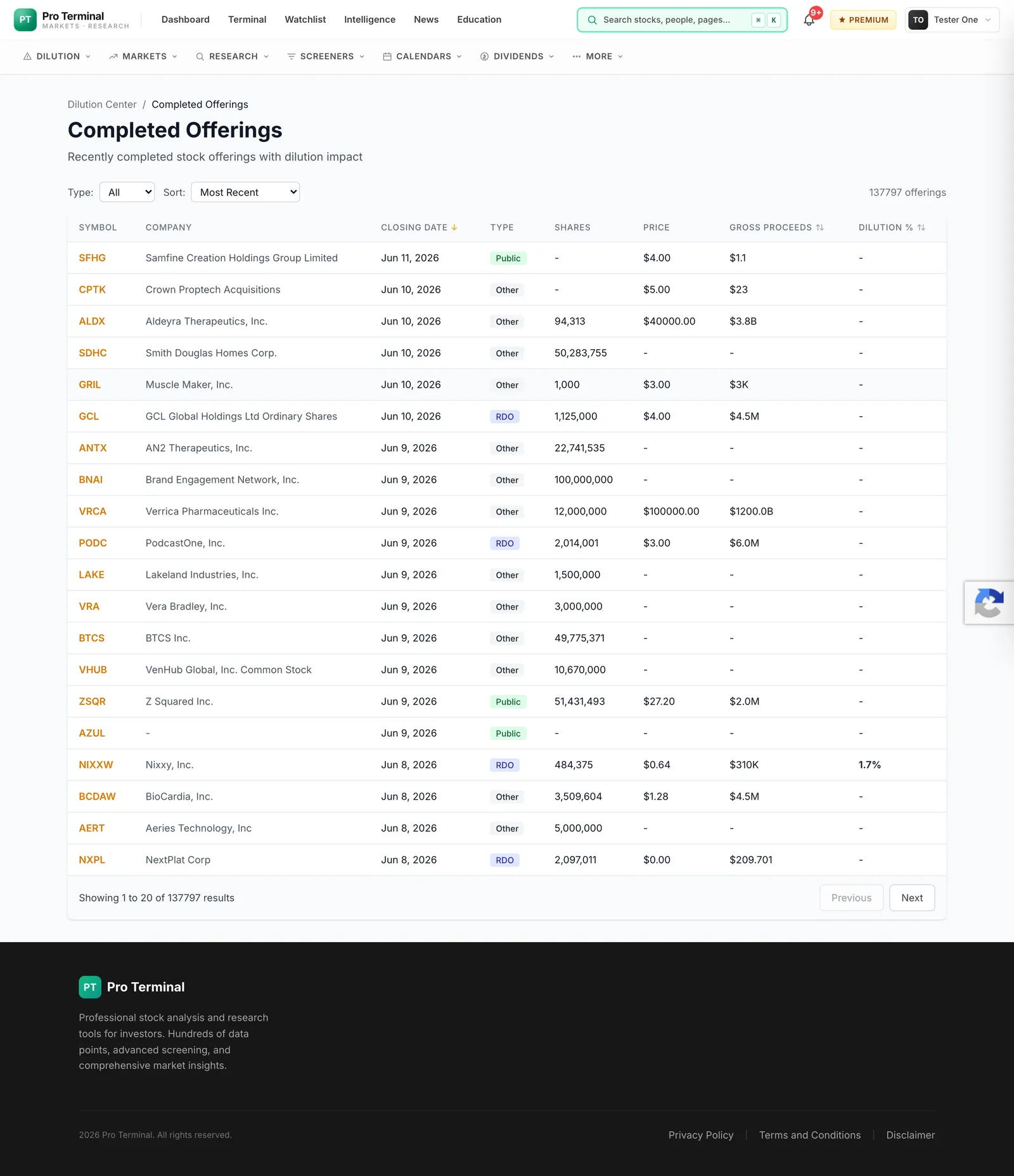Expand the Markets menu
Viewport: 1014px width, 1176px height.
tap(143, 56)
